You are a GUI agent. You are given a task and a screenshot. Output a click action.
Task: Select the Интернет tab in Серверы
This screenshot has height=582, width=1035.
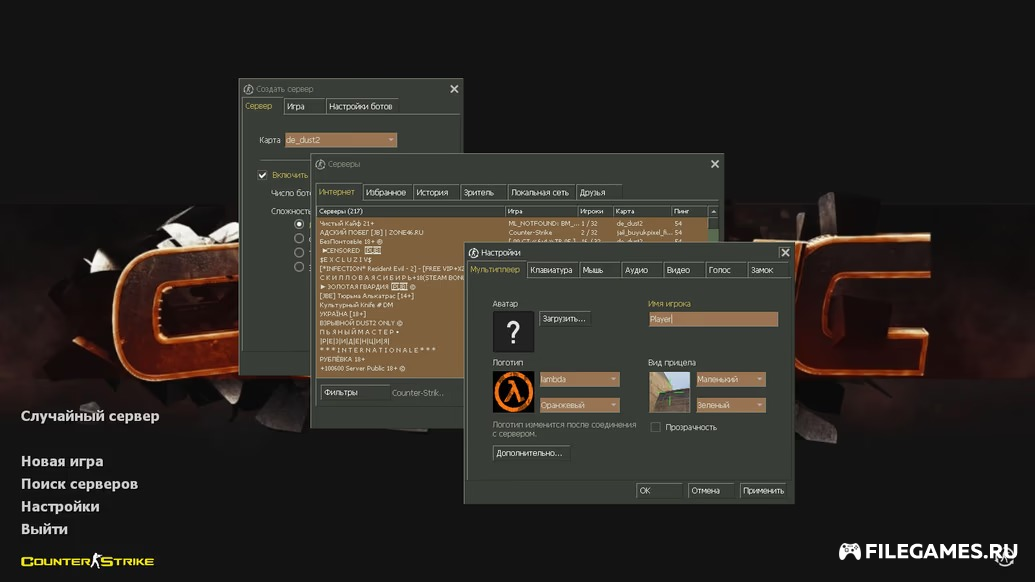point(337,192)
